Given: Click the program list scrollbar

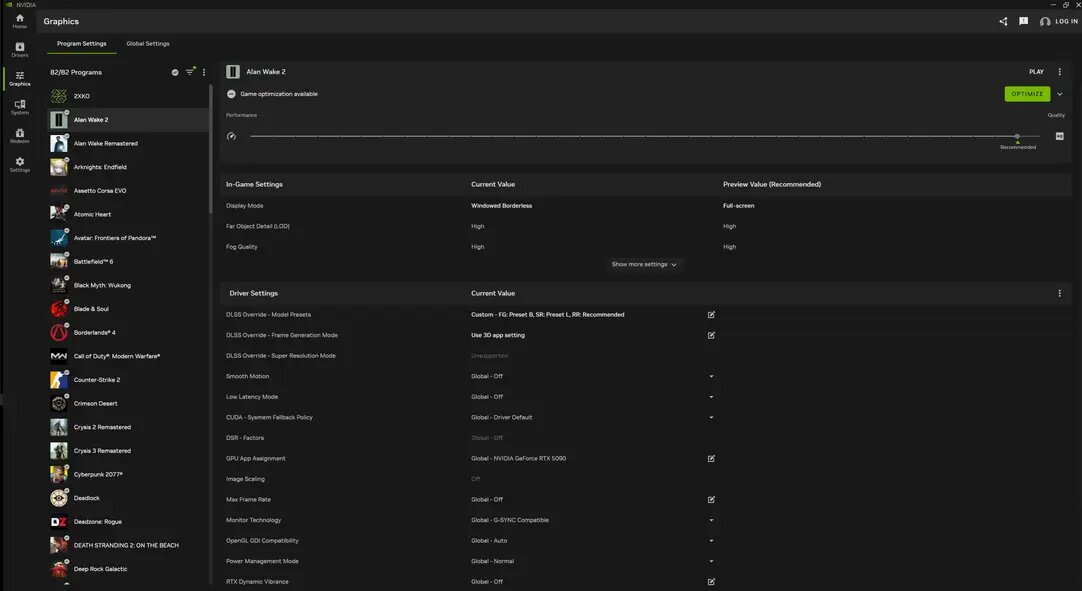Looking at the screenshot, I should (x=210, y=148).
